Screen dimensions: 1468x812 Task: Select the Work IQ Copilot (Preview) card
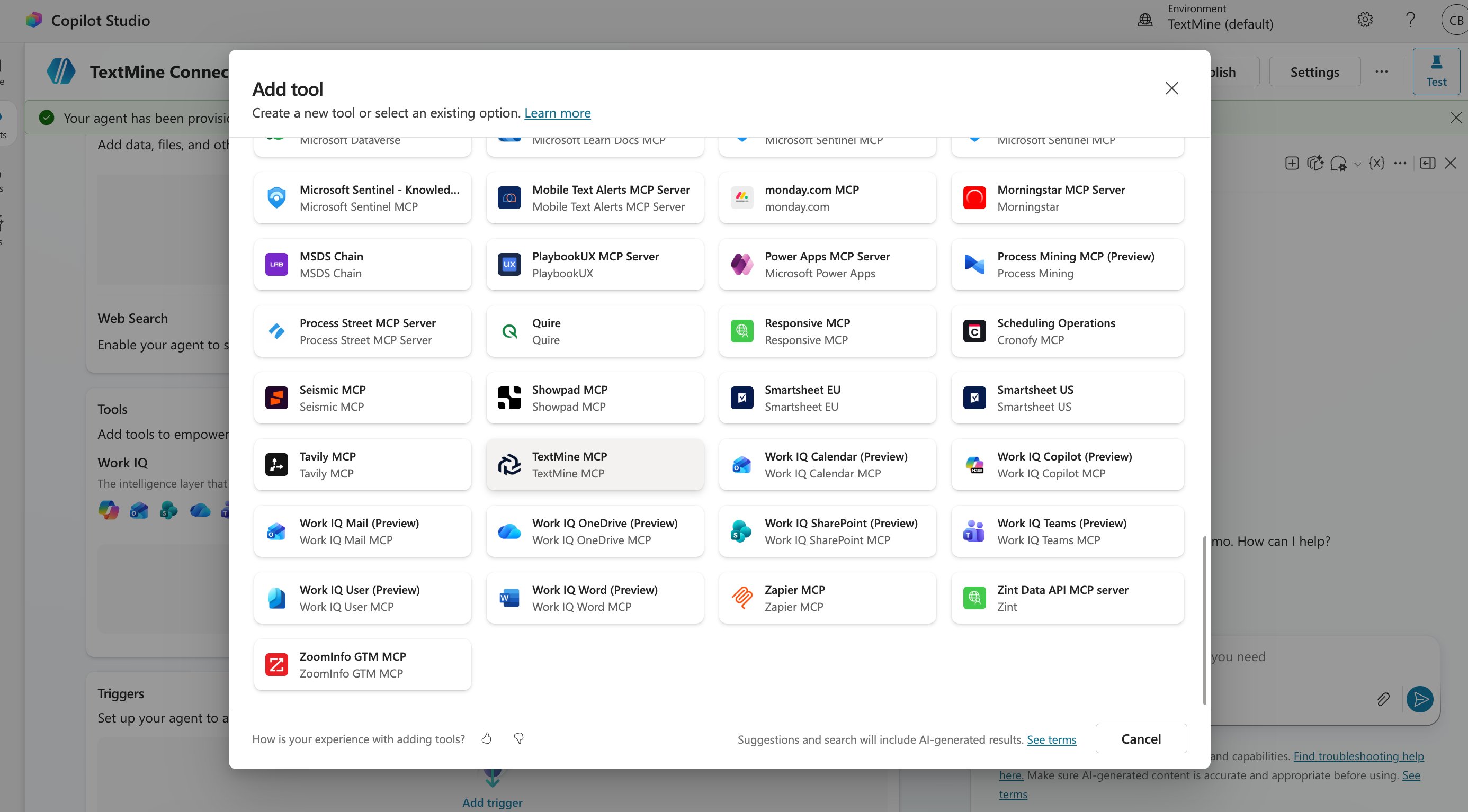1068,465
